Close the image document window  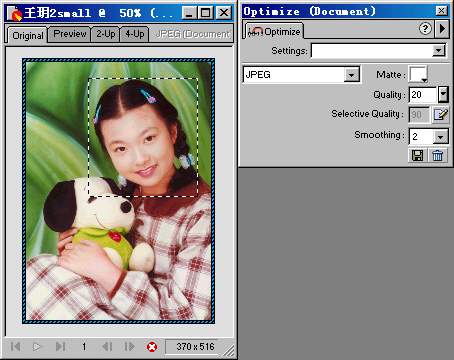tap(224, 13)
